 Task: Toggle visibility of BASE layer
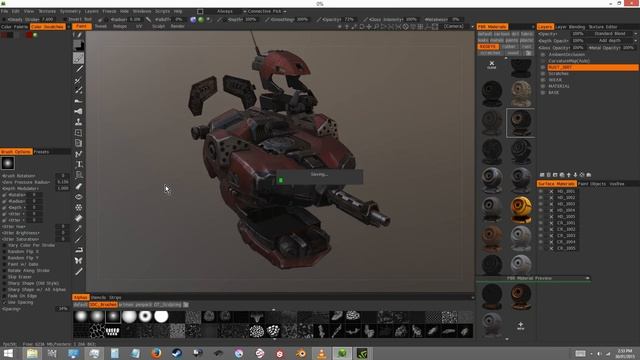(543, 93)
